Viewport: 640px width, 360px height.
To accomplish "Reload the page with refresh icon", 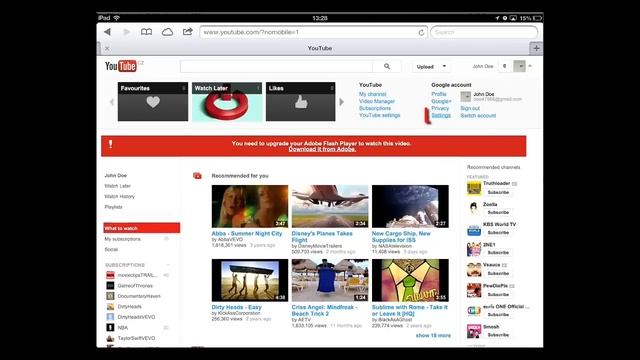I will 421,32.
